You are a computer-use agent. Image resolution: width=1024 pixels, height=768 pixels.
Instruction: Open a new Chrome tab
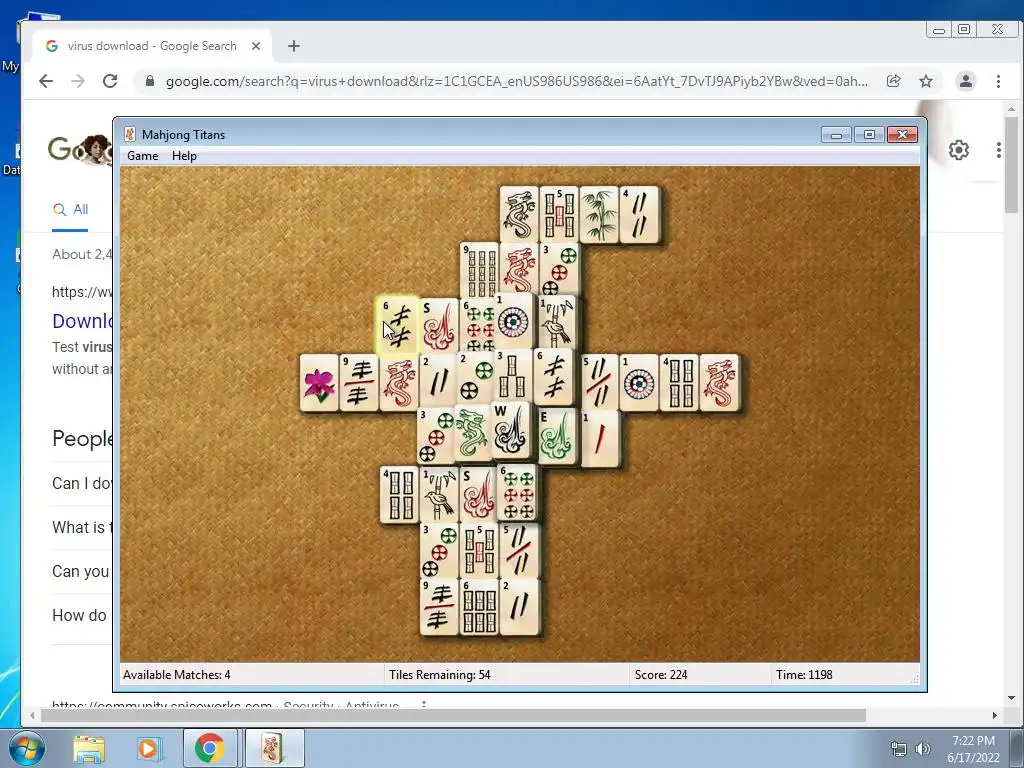click(294, 46)
